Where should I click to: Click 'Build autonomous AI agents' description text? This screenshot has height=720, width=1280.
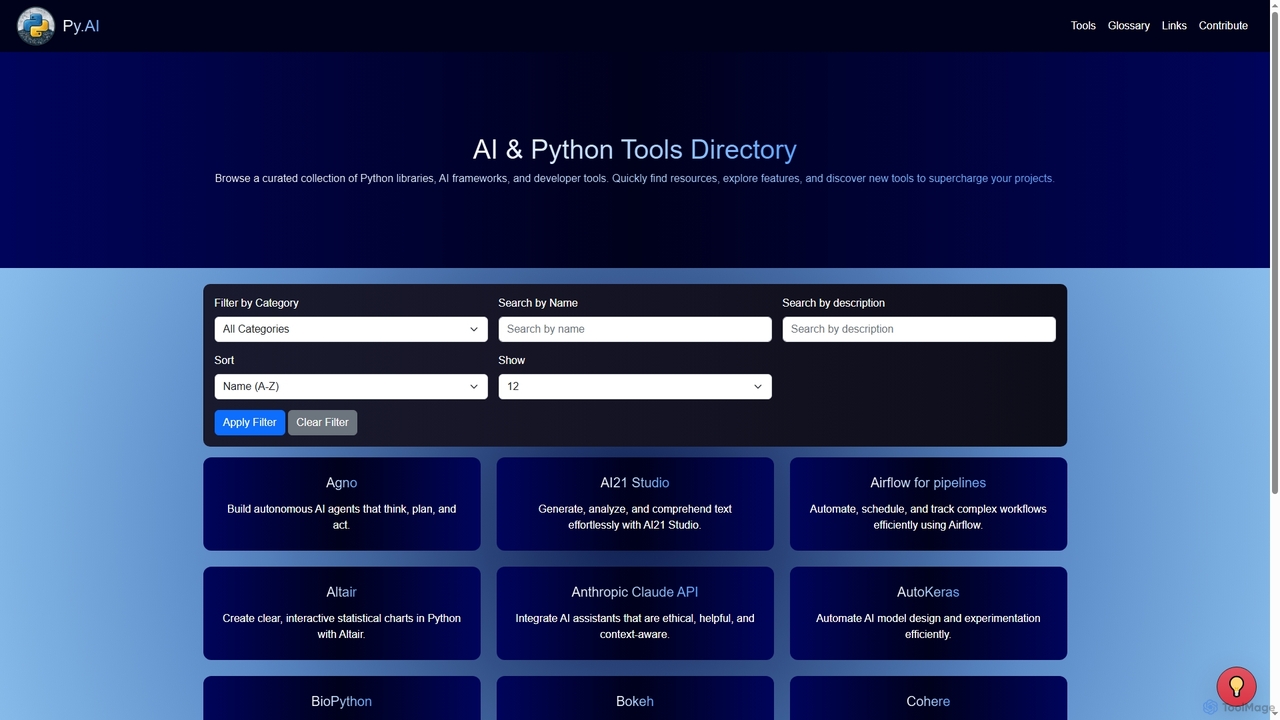click(342, 517)
